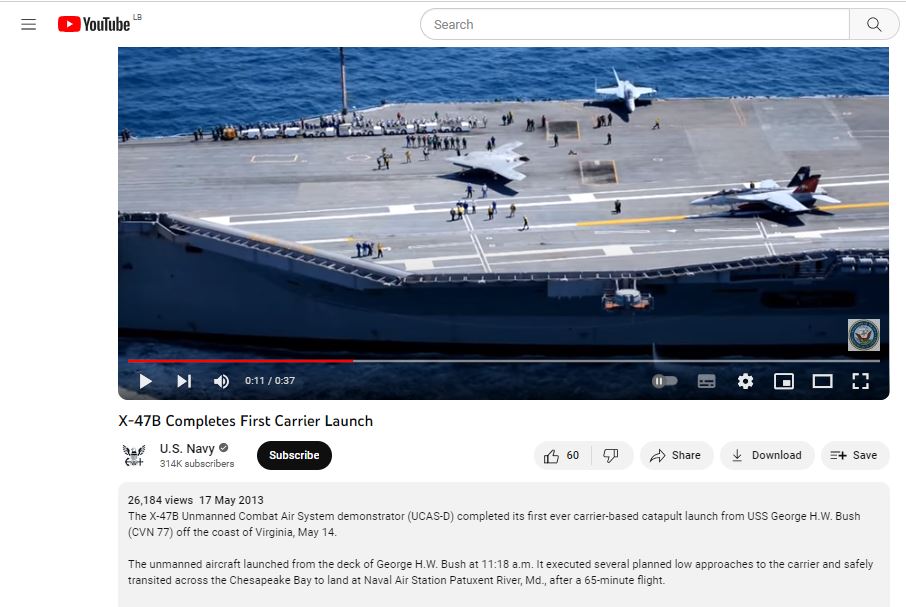The height and width of the screenshot is (607, 906).
Task: Click the search magnifier button
Action: coord(874,25)
